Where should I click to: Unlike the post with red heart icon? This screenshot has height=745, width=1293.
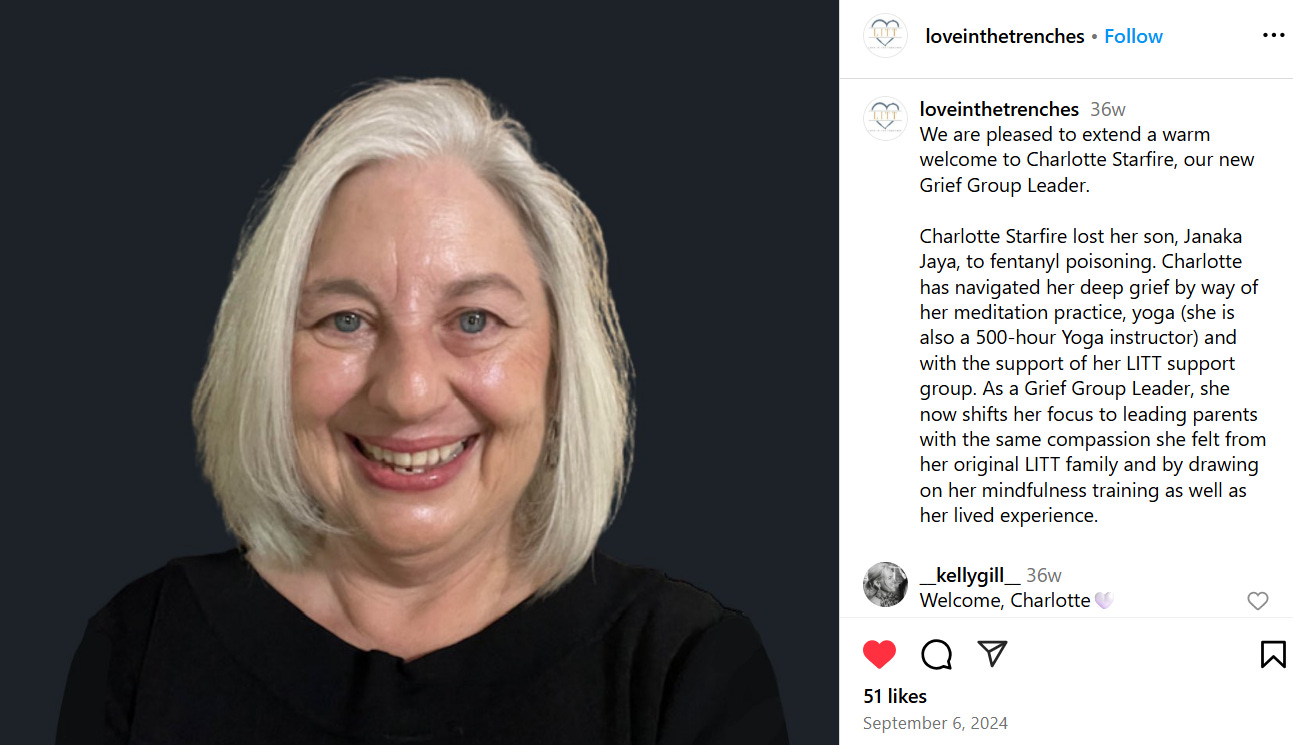[879, 654]
